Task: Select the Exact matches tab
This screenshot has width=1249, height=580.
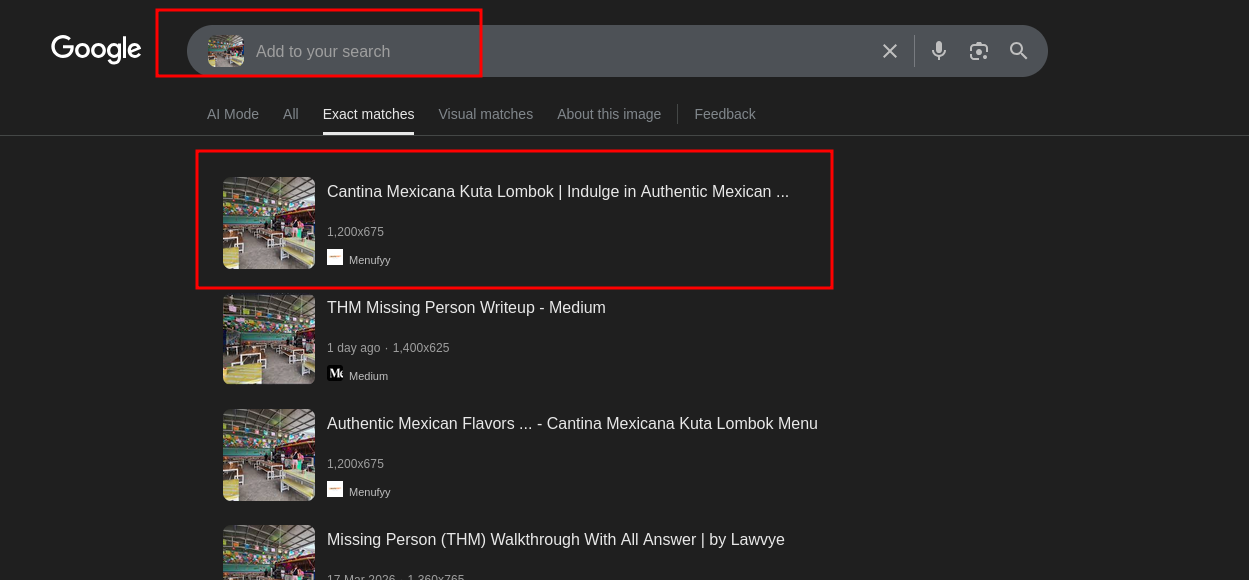Action: [368, 114]
